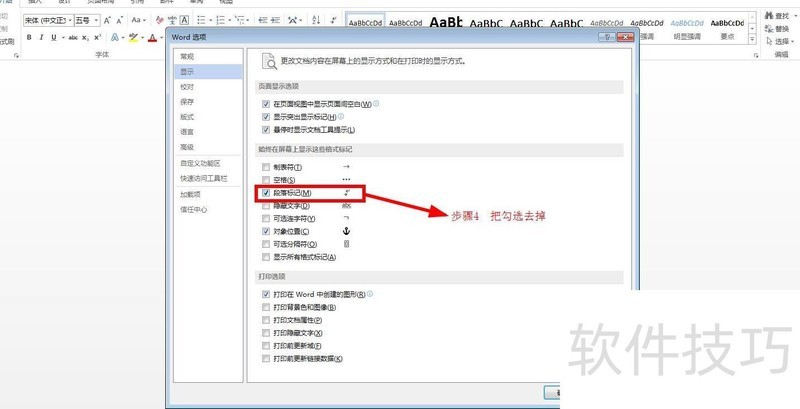Click 选择 (Select) in the ribbon

coord(779,41)
